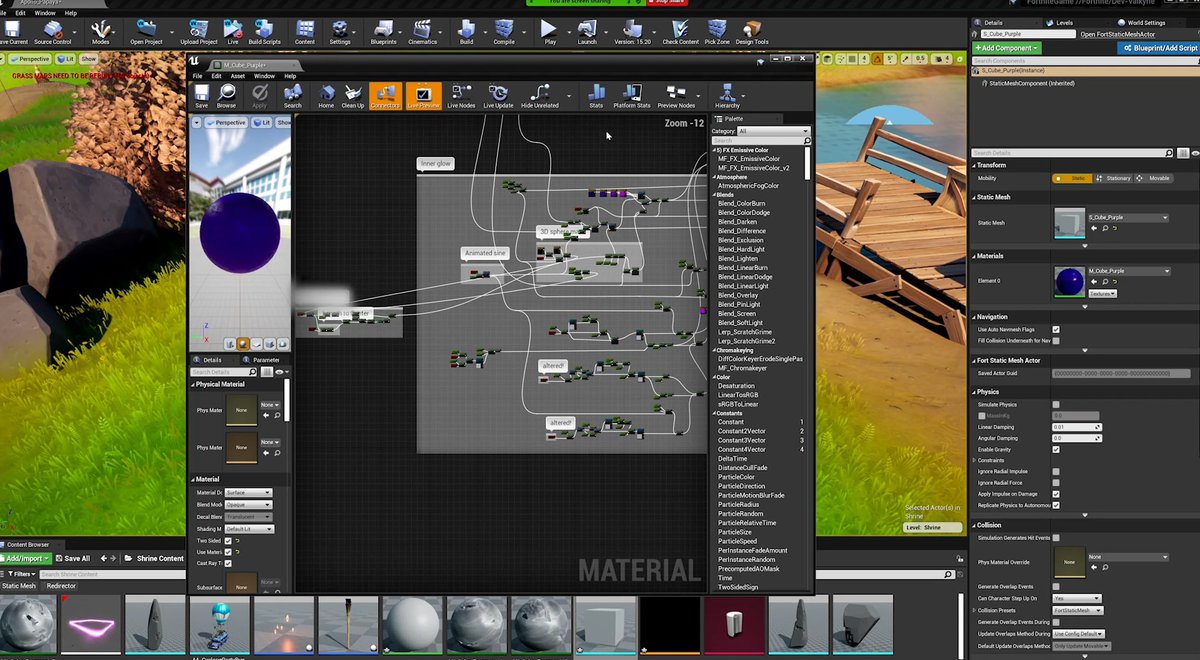Click Search in material editor toolbar
This screenshot has height=660, width=1200.
click(x=292, y=96)
